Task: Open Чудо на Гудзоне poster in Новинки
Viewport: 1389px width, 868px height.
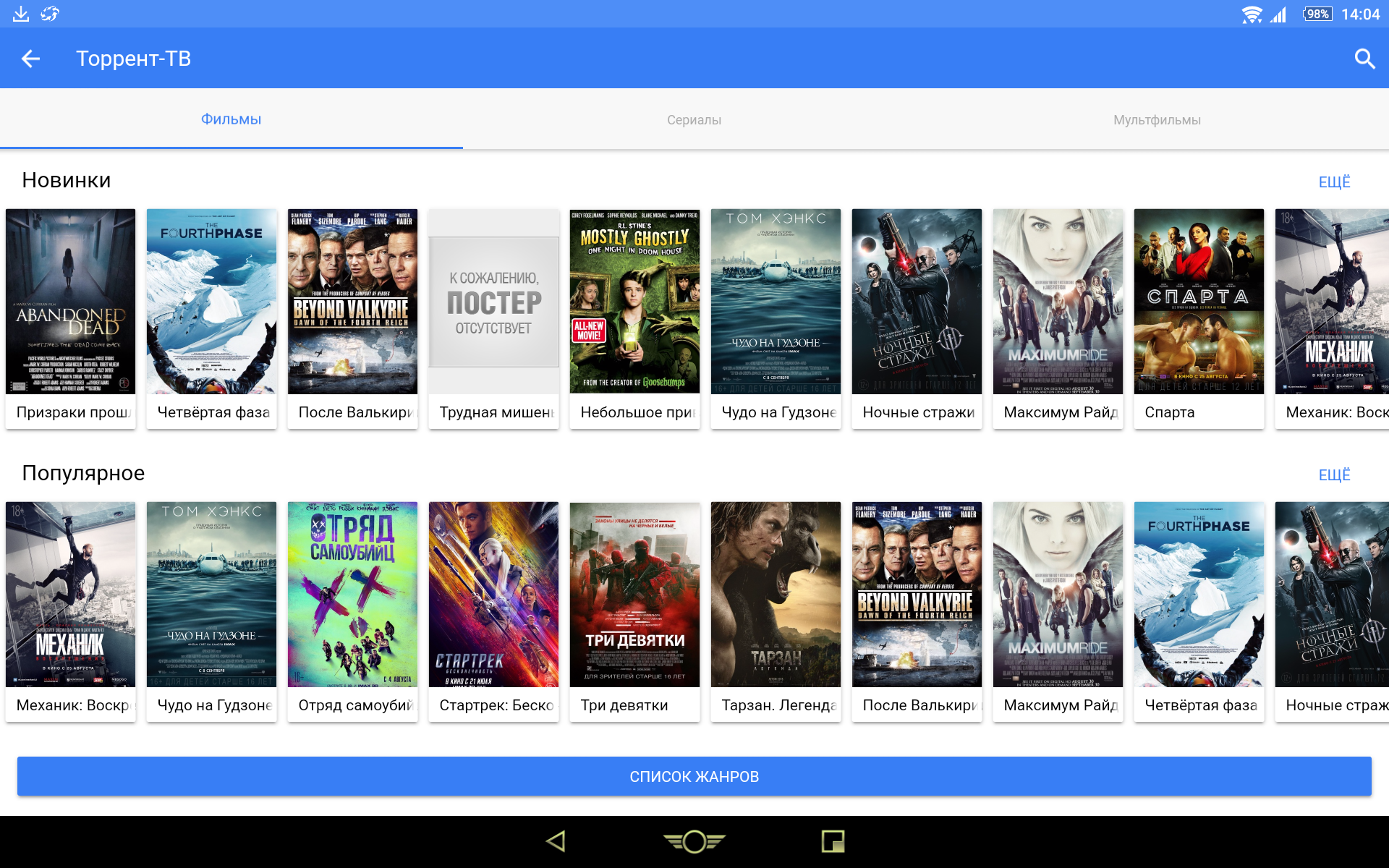Action: (776, 302)
